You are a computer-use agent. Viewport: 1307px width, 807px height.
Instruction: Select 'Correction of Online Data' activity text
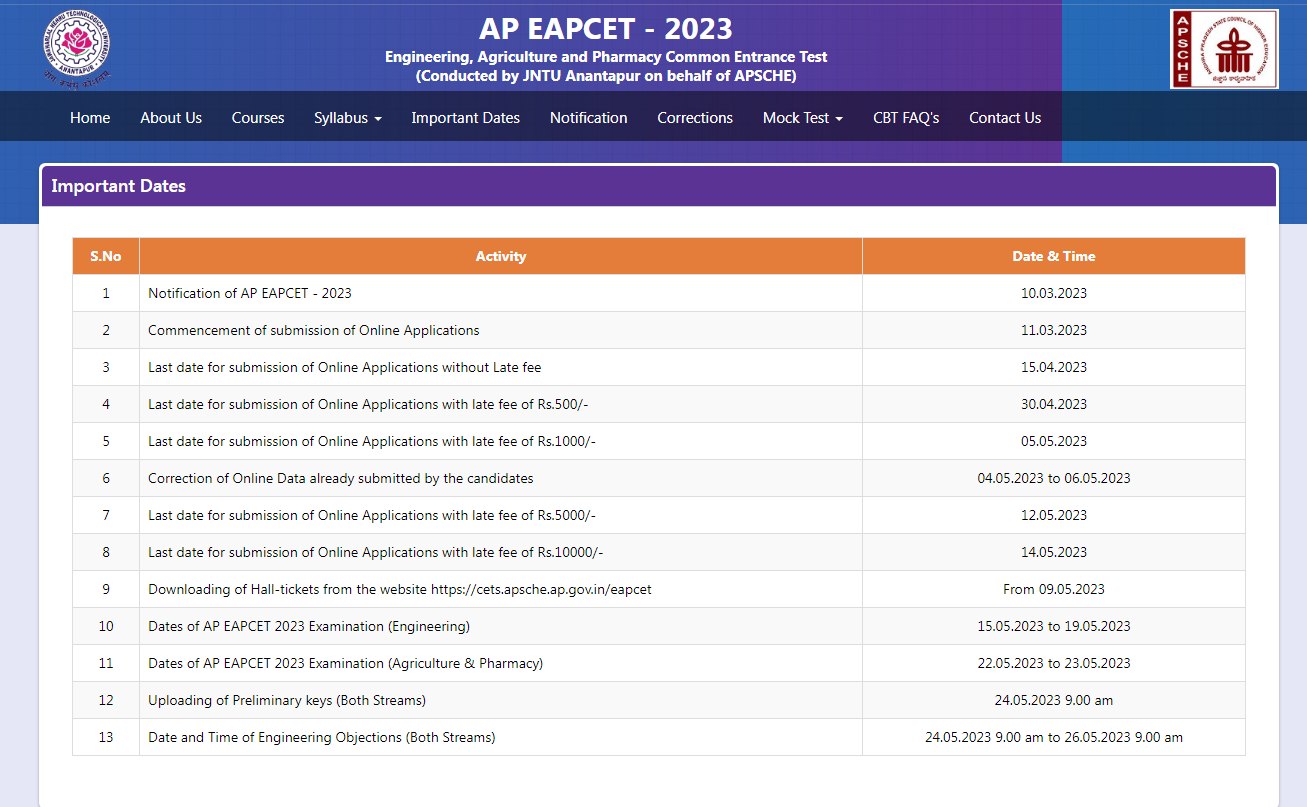[x=341, y=478]
